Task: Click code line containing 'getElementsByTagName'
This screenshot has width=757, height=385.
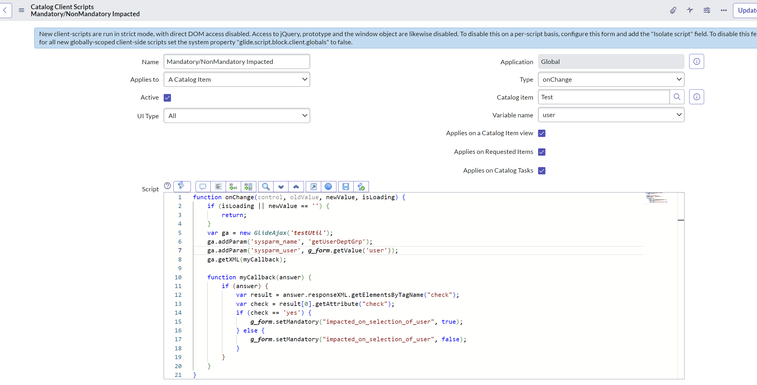Action: click(x=348, y=295)
